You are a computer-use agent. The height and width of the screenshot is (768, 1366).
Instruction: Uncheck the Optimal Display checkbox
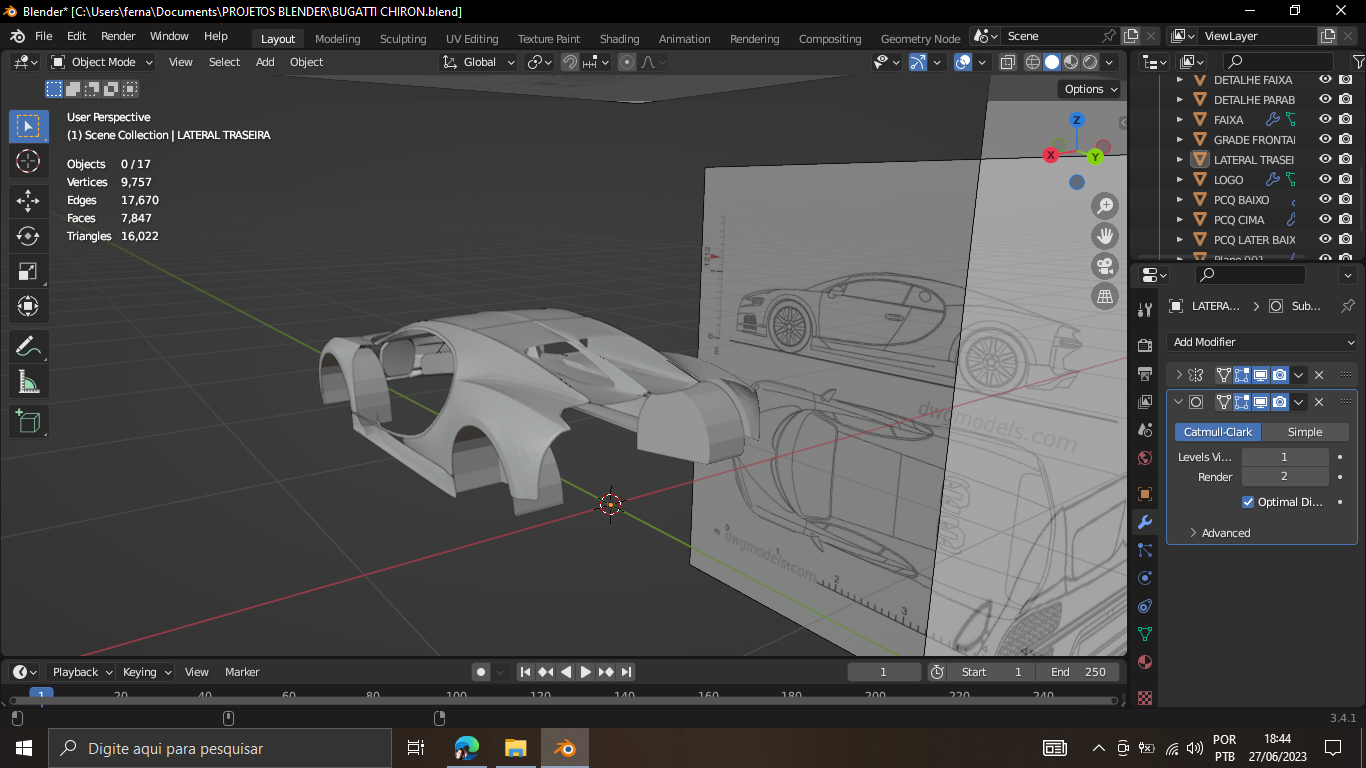point(1248,502)
